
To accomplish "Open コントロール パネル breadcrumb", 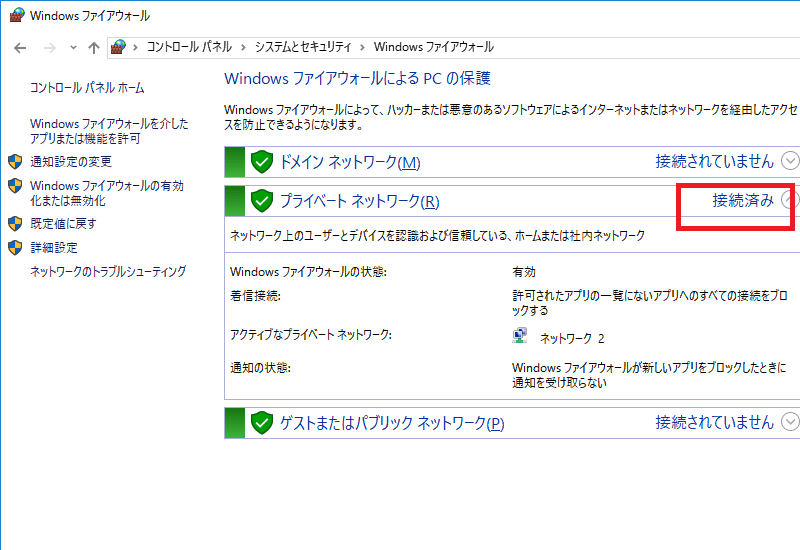I will 189,47.
